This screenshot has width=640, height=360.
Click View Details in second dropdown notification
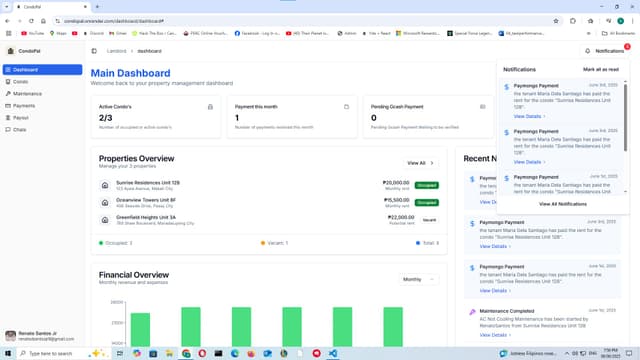529,162
